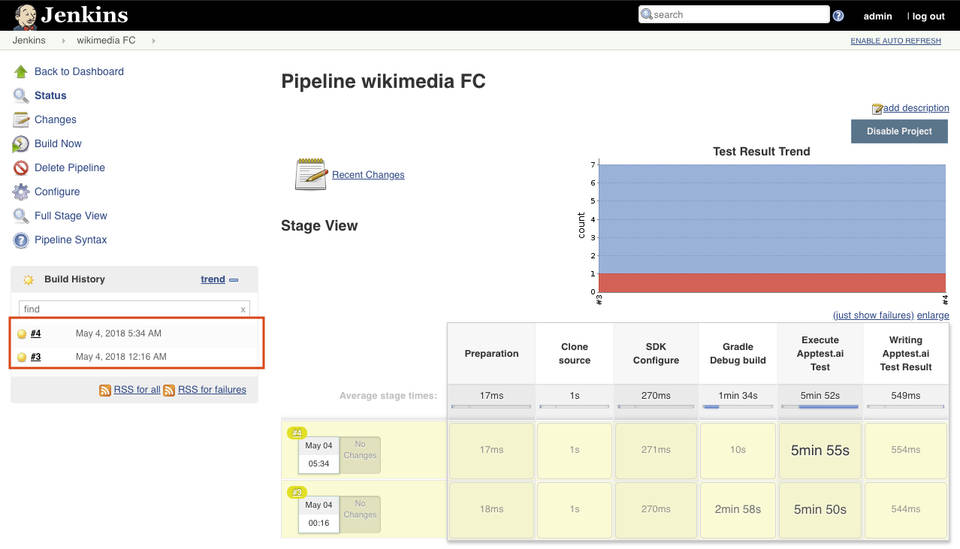Click the enlarge link under the chart

pos(932,315)
